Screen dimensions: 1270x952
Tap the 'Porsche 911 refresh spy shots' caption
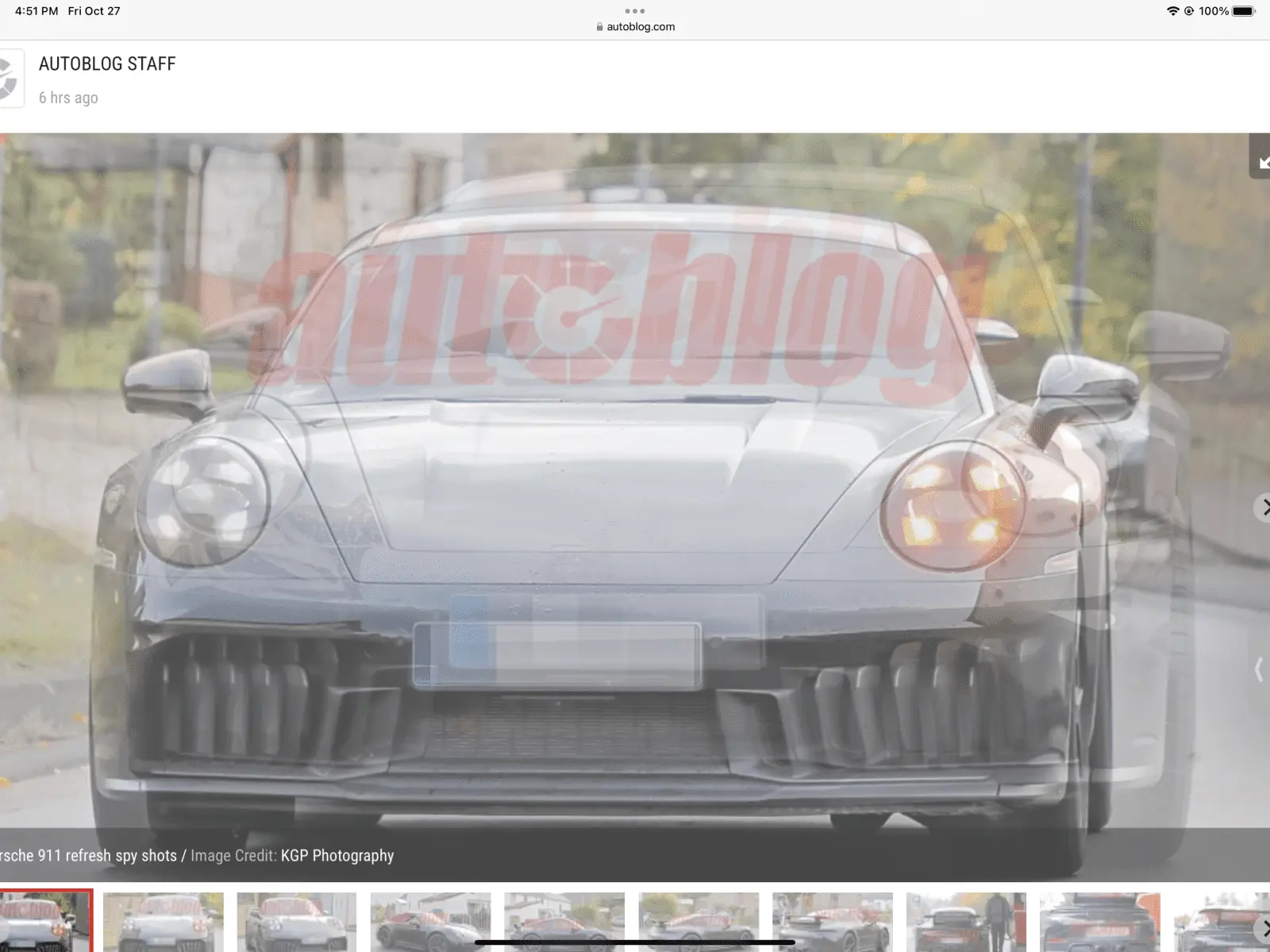[88, 855]
